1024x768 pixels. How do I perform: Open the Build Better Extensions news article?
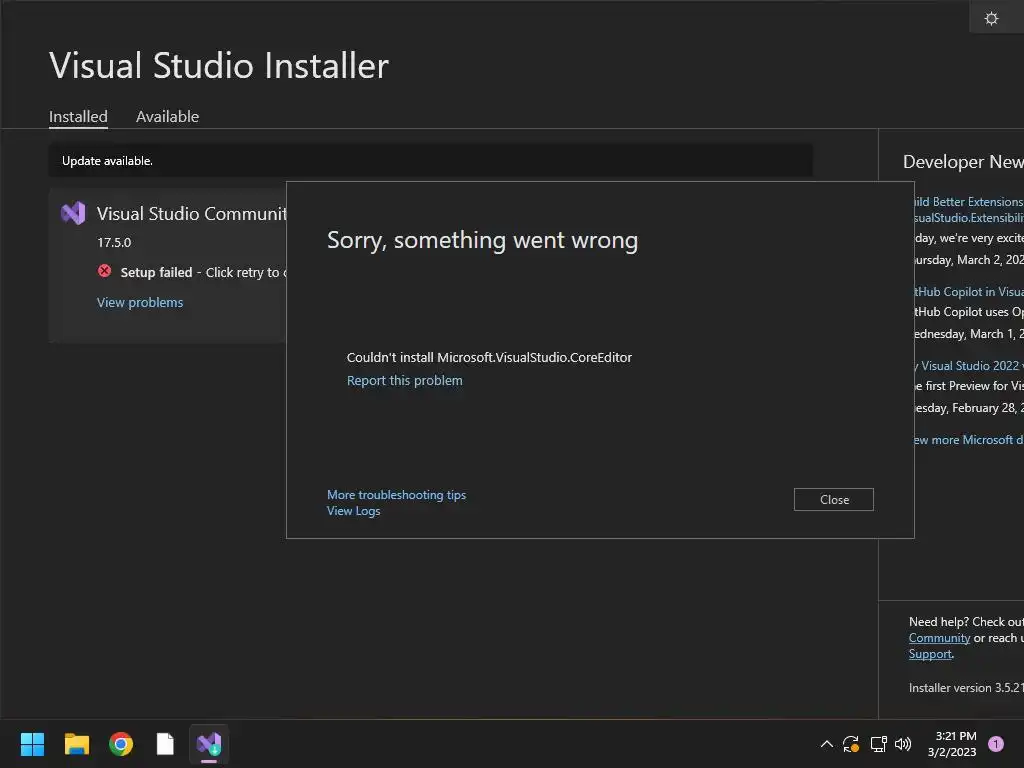[x=969, y=210]
